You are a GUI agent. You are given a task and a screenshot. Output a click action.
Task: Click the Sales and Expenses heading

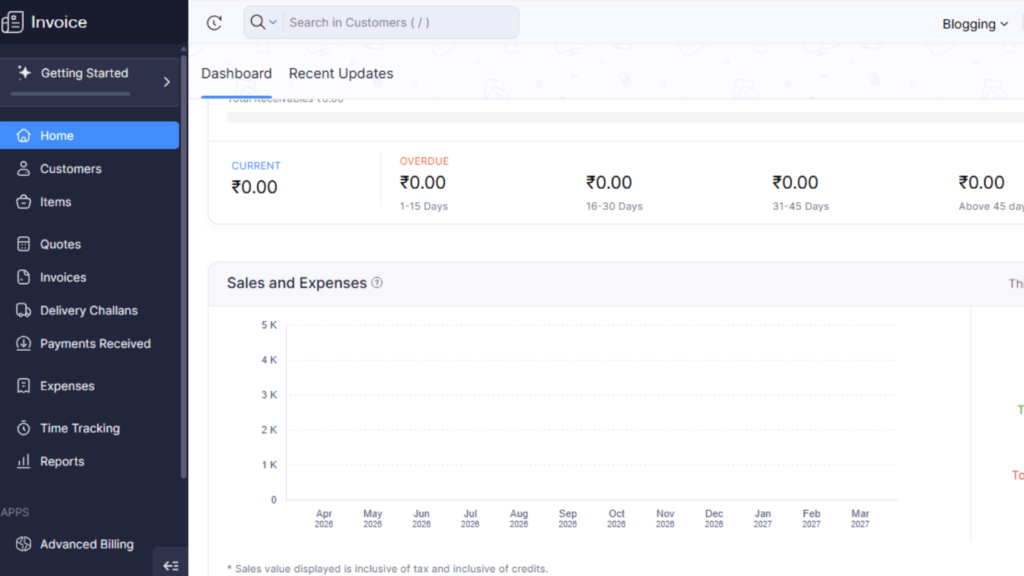tap(296, 283)
